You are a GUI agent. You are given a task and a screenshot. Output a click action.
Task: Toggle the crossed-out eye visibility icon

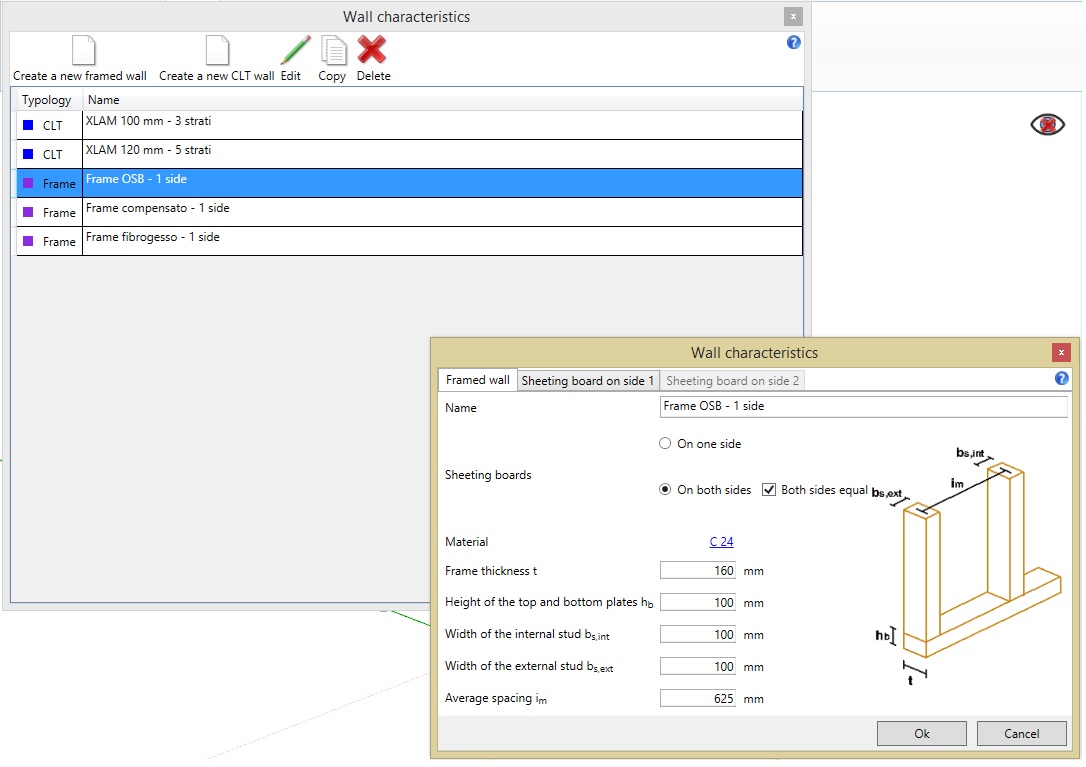coord(1047,125)
